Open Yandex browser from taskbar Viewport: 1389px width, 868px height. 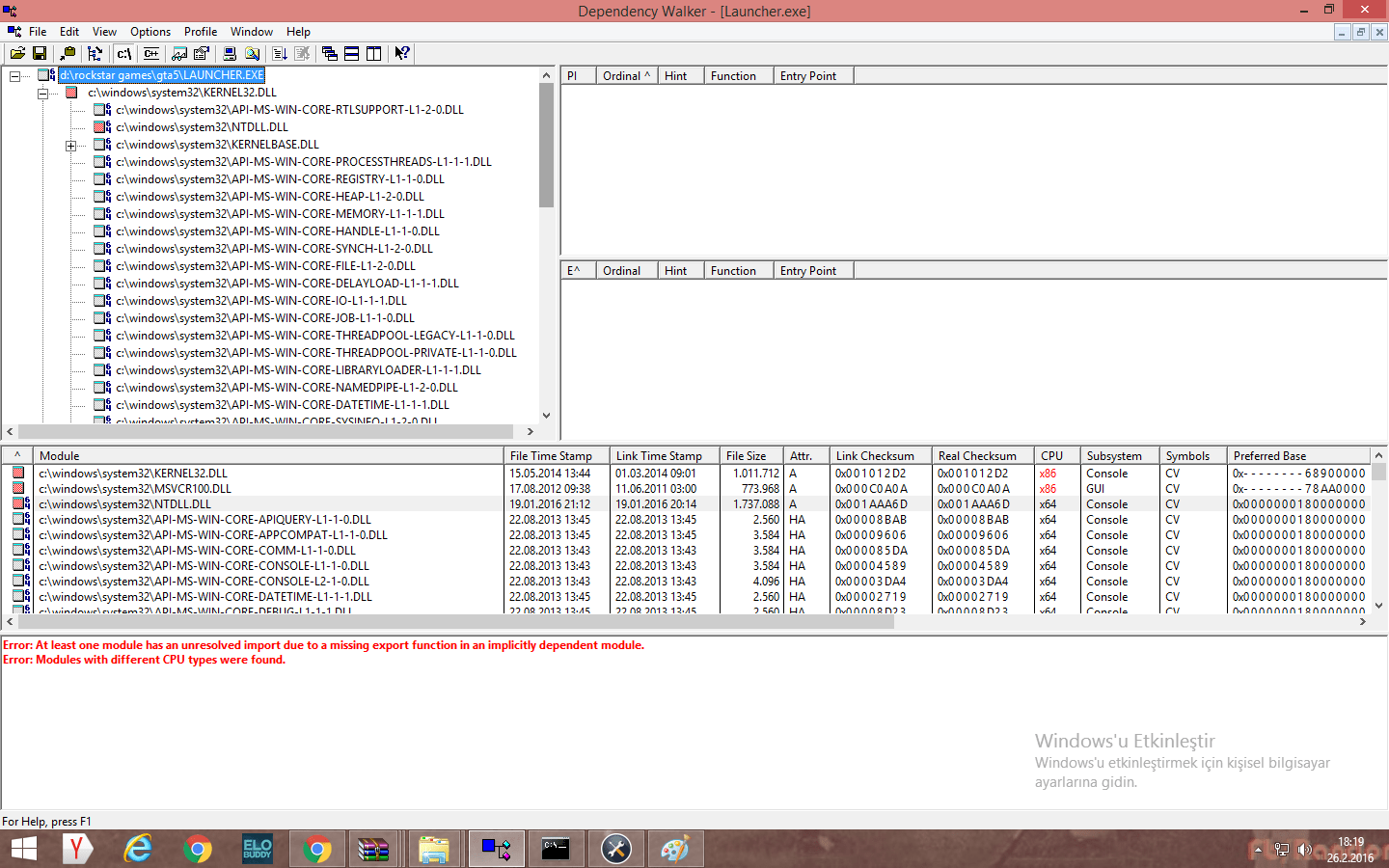point(77,850)
